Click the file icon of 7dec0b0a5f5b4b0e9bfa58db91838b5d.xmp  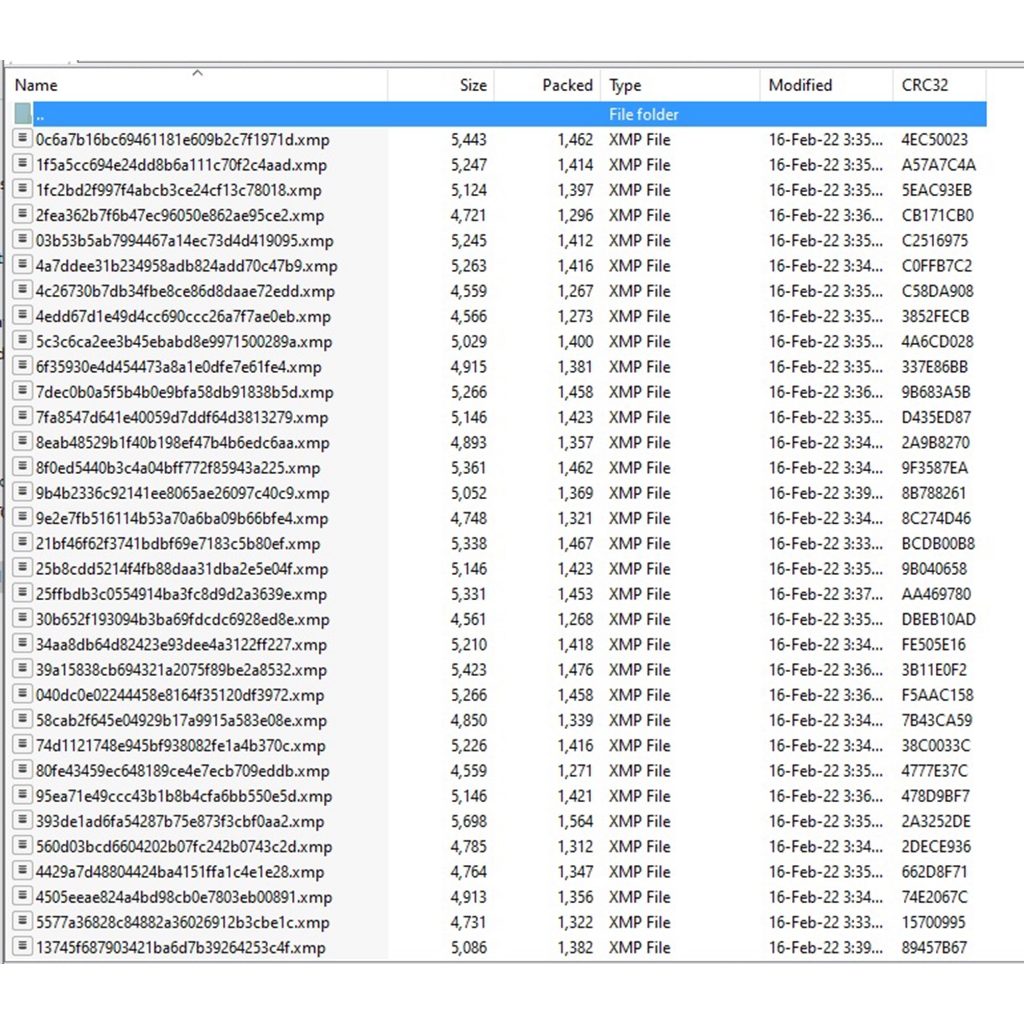(x=23, y=392)
